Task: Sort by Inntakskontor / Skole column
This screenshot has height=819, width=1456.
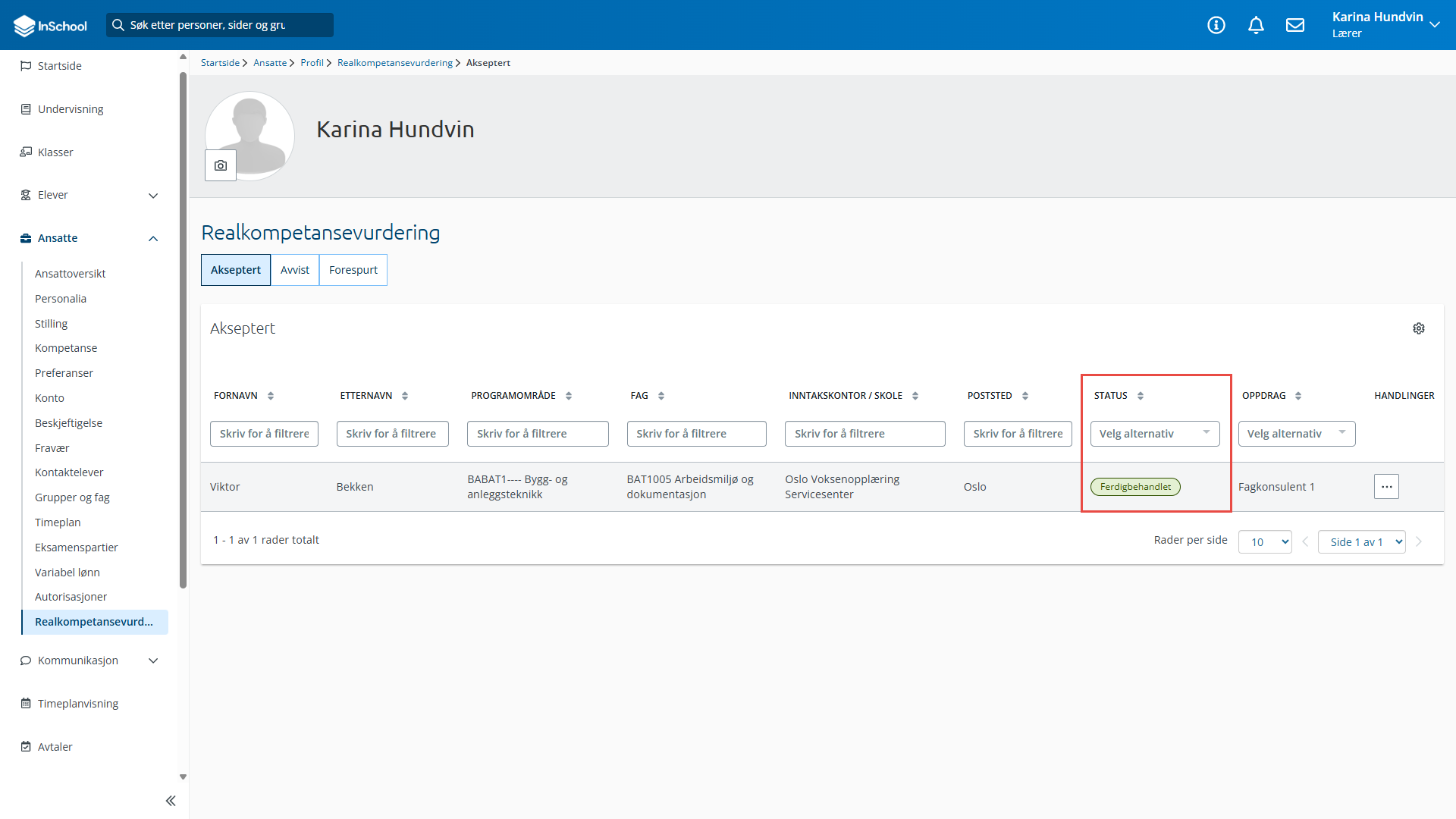Action: point(915,396)
